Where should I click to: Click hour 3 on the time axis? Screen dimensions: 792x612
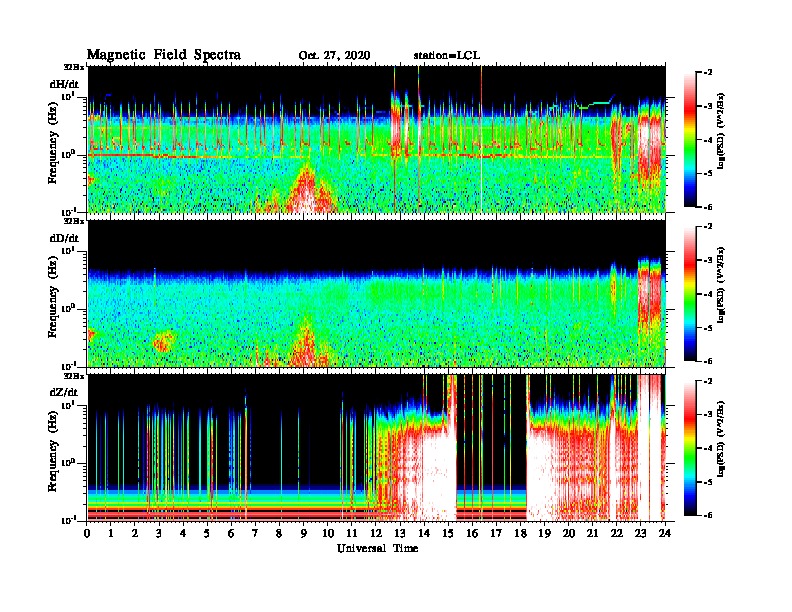pyautogui.click(x=160, y=533)
